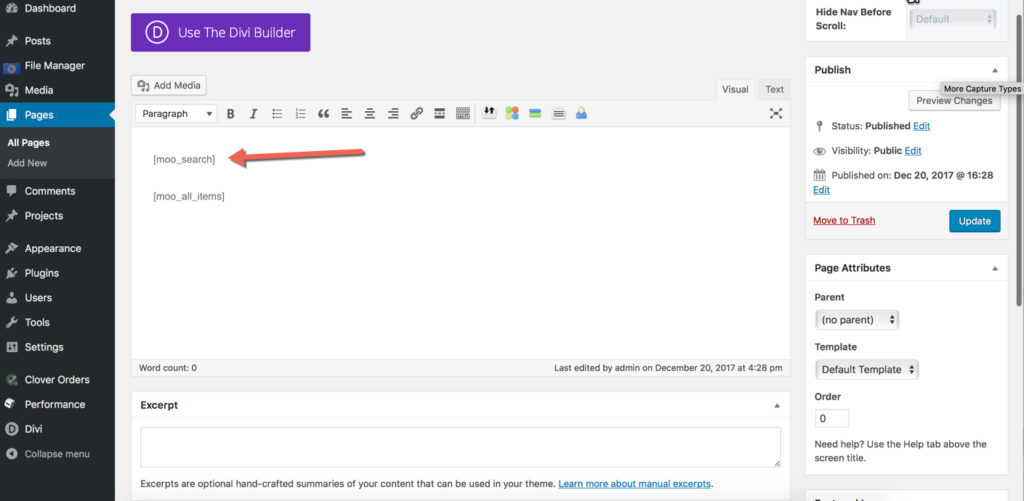Screen dimensions: 1024x501
Task: Edit the Published status
Action: [x=921, y=126]
